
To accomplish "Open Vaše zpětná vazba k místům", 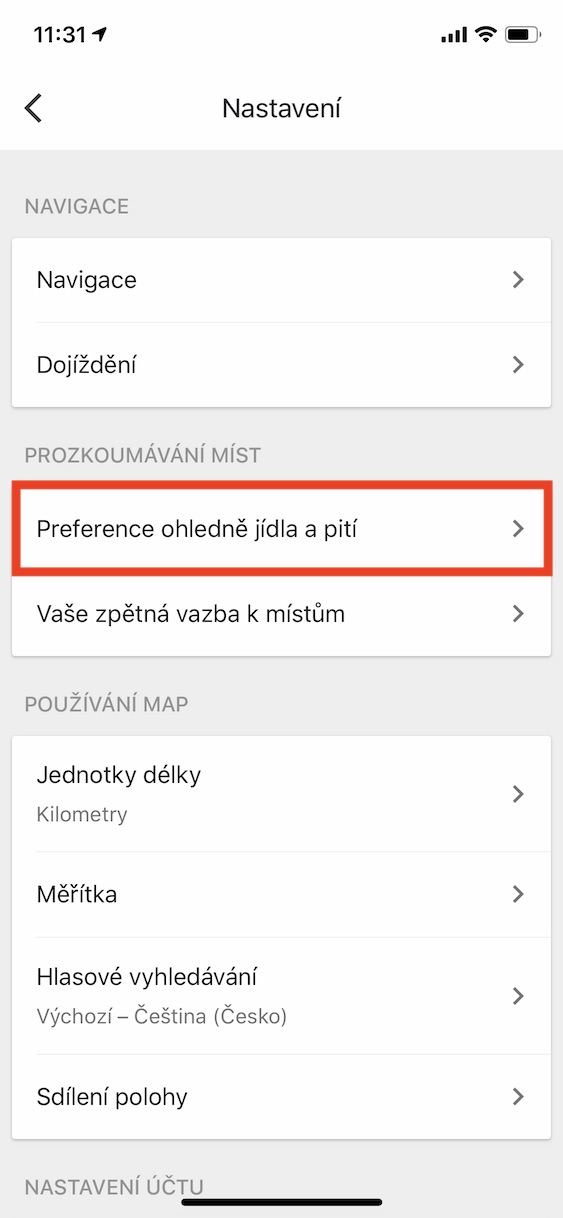I will [281, 614].
